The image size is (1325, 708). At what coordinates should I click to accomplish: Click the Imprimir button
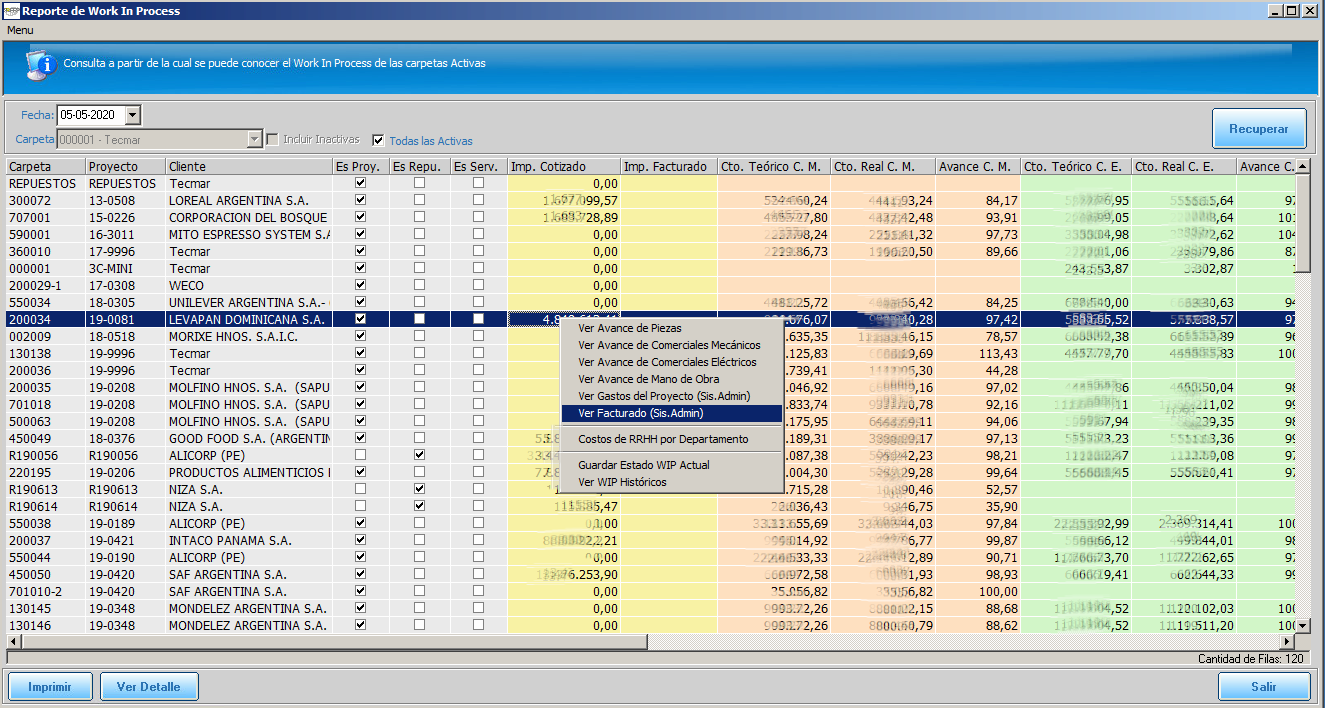click(50, 687)
